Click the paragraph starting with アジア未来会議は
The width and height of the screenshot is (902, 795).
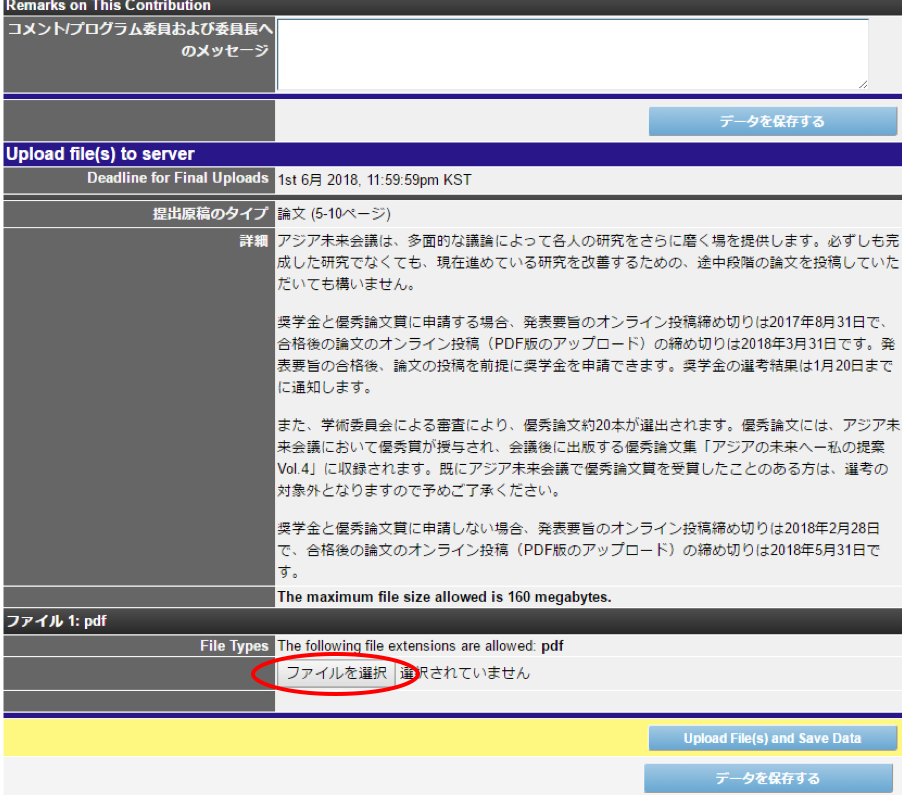click(587, 263)
